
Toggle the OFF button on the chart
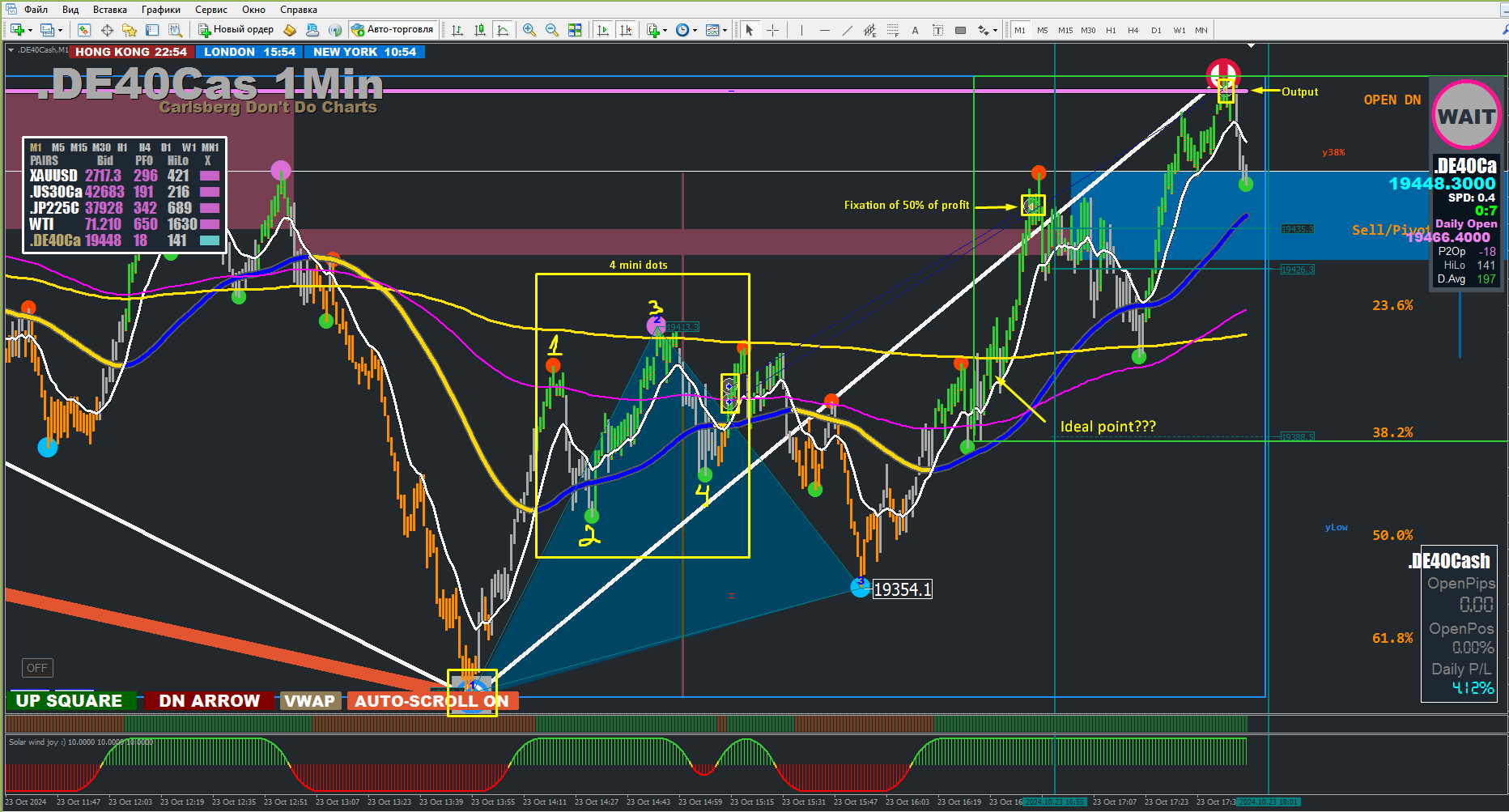coord(37,668)
